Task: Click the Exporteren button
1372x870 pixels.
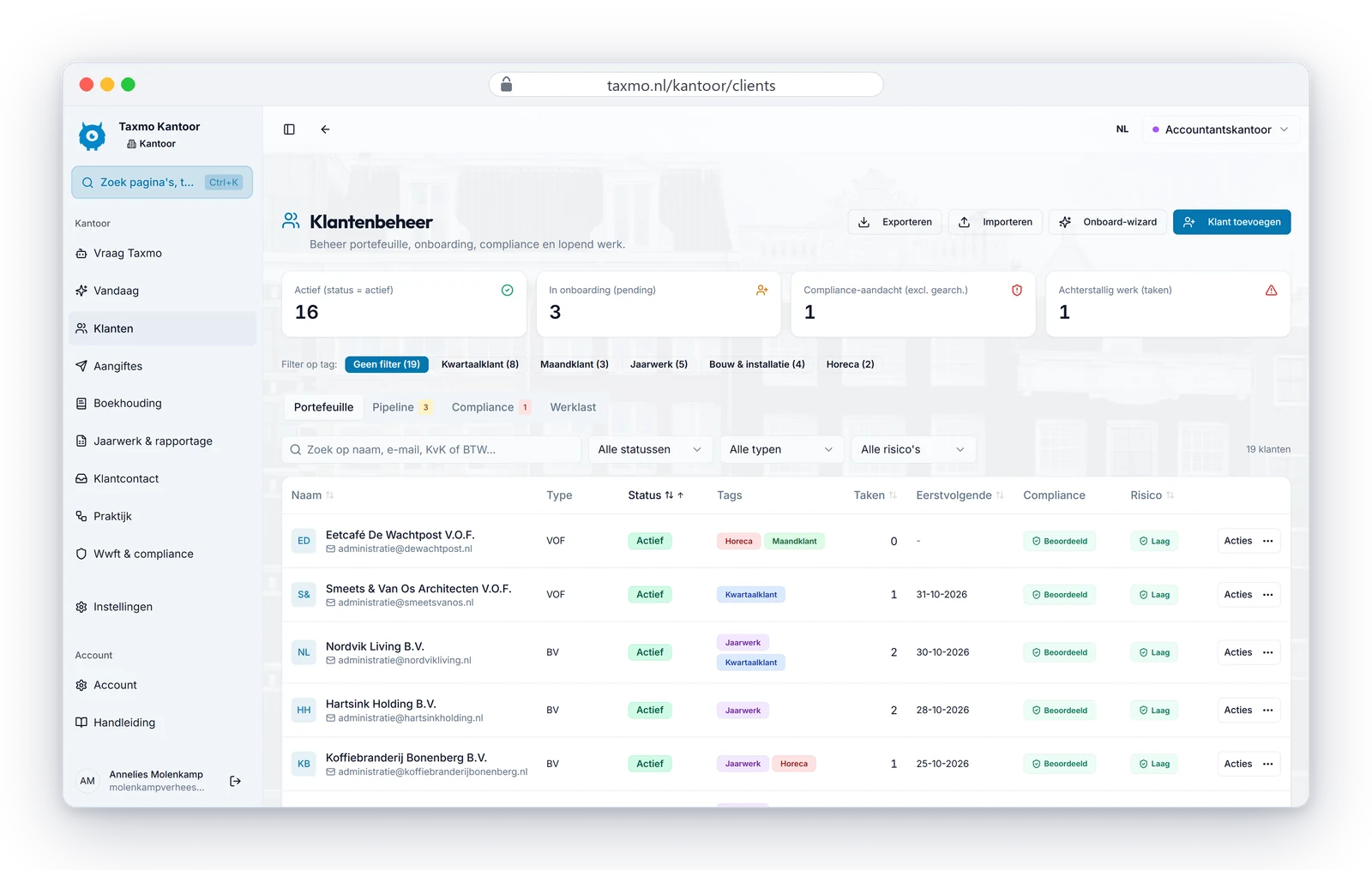Action: coord(895,222)
